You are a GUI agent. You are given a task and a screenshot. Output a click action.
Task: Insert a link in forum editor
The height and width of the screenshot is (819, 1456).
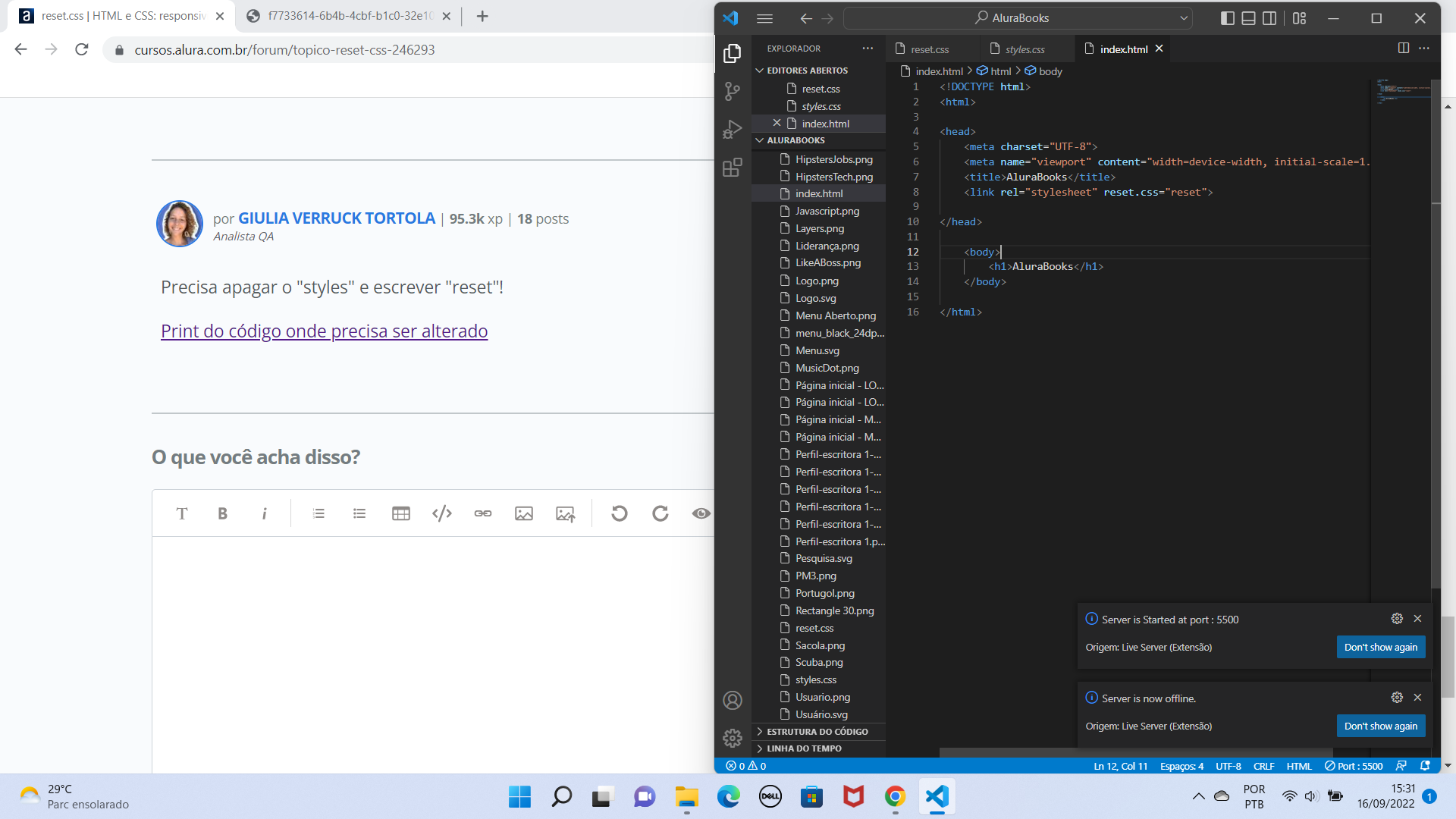[x=483, y=513]
